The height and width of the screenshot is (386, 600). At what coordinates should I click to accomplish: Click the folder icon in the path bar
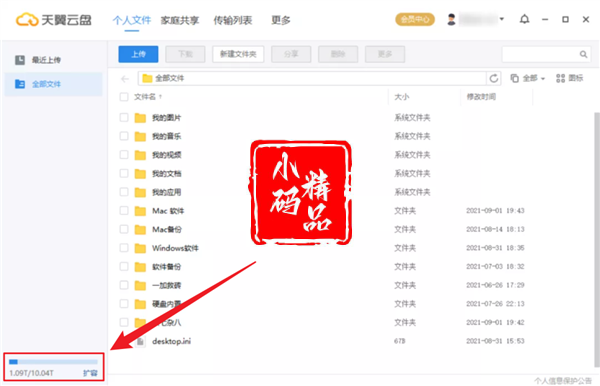147,78
